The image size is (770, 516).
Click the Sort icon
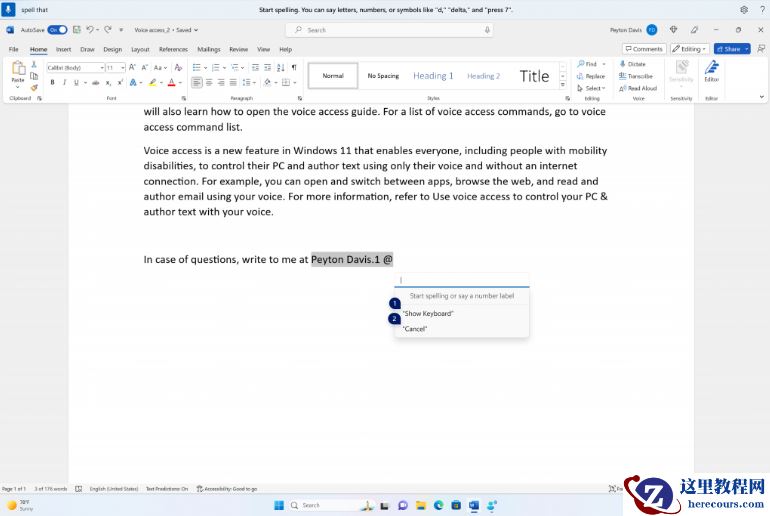tap(280, 67)
